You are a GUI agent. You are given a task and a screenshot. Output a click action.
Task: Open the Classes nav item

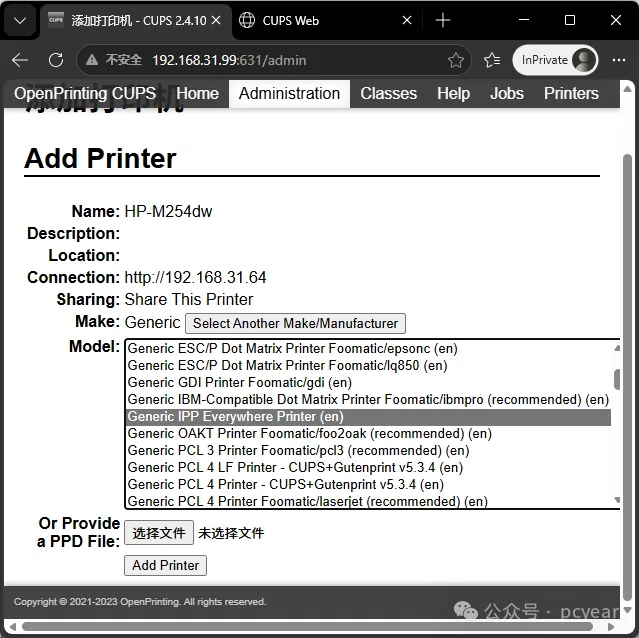388,93
